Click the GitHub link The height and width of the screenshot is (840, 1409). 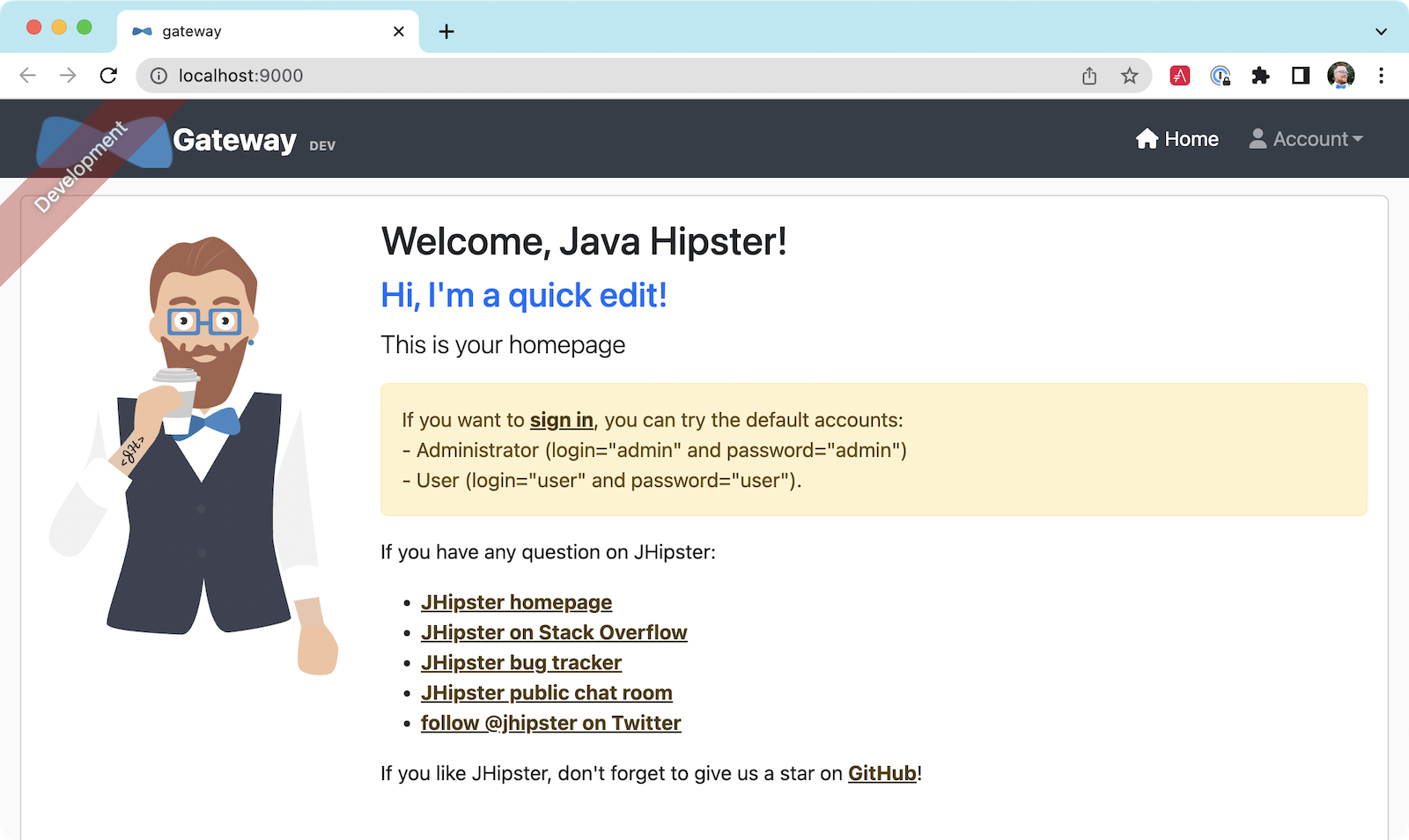pos(882,773)
